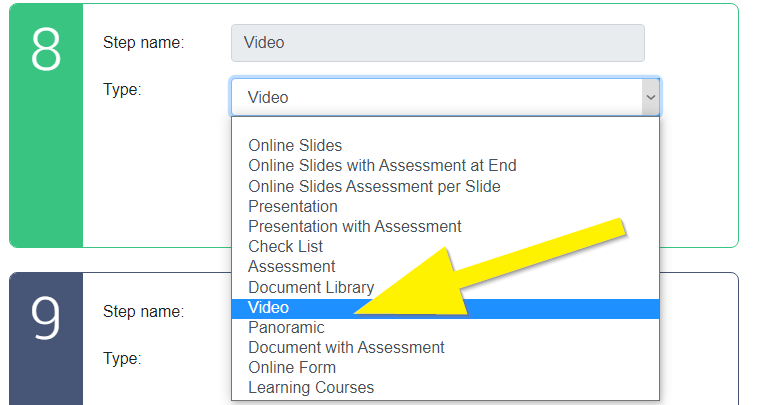The width and height of the screenshot is (759, 405).
Task: Select the blank first option in list
Action: pos(445,127)
